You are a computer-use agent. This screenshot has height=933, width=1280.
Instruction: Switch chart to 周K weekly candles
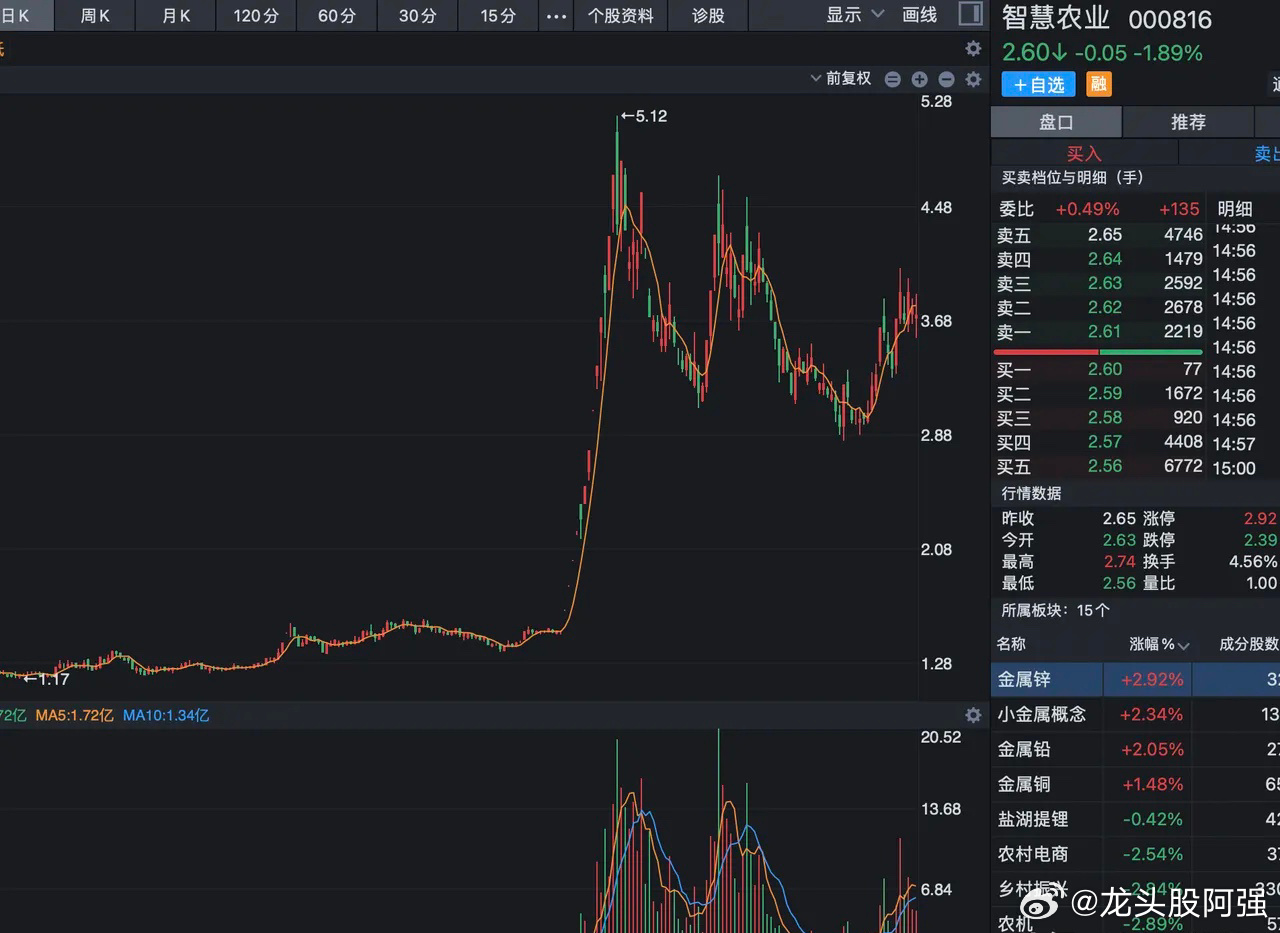(x=96, y=15)
